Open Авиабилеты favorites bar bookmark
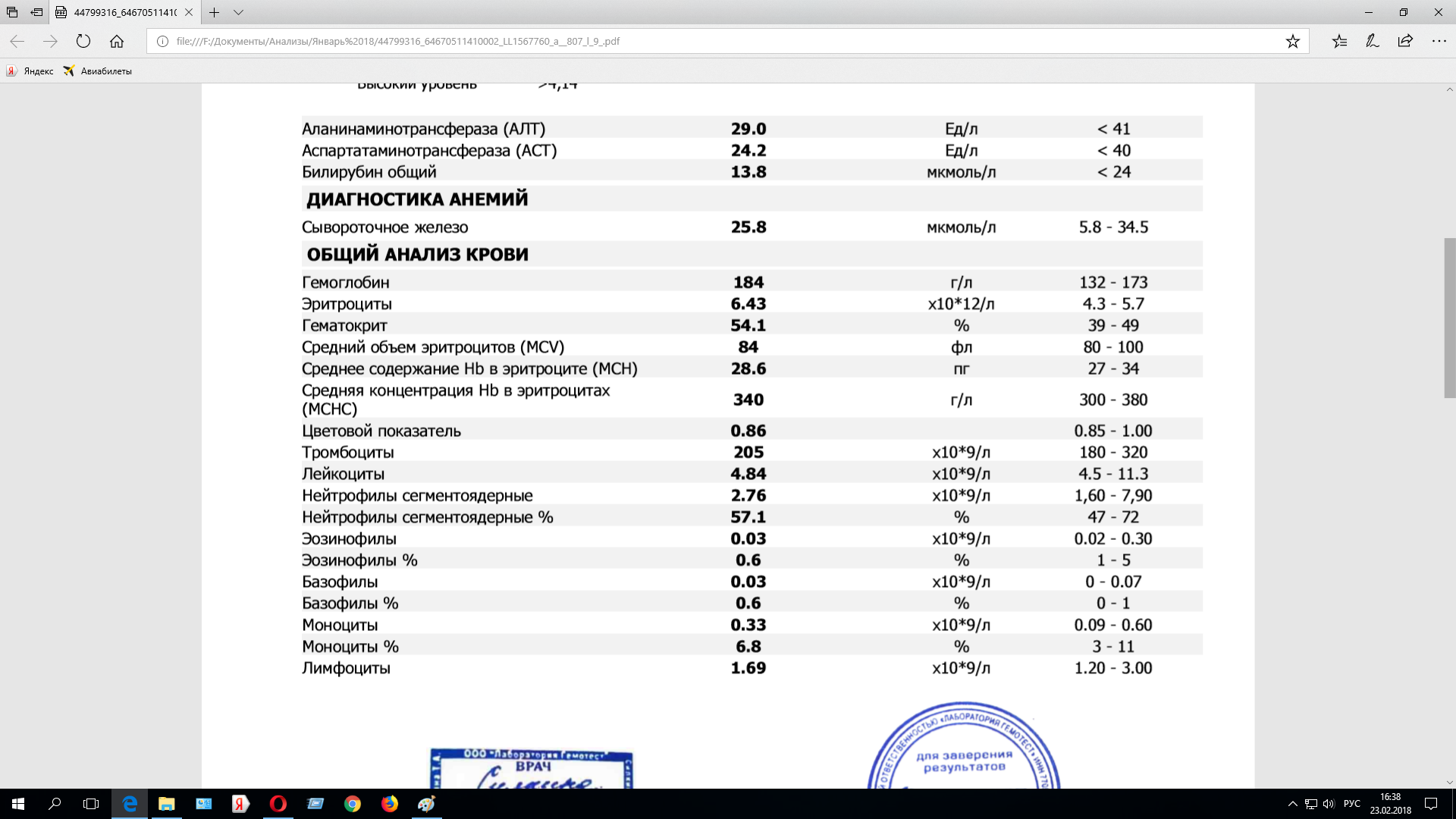Image resolution: width=1456 pixels, height=819 pixels. [x=98, y=71]
